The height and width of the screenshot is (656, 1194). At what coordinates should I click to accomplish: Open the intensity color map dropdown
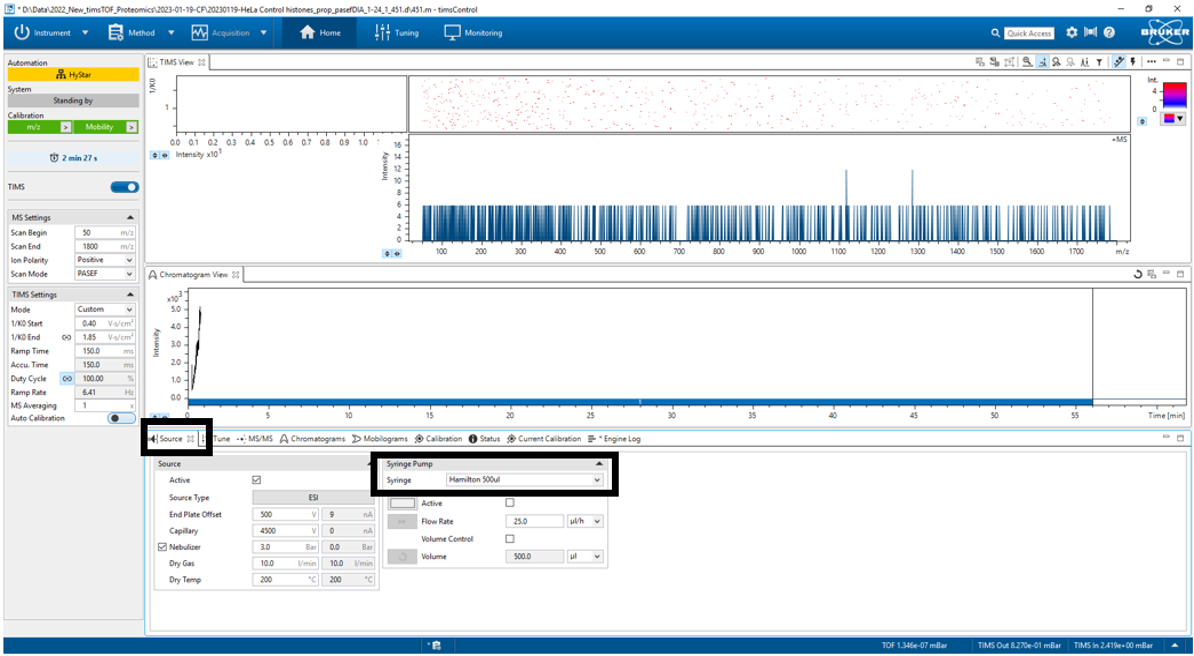click(x=1173, y=119)
